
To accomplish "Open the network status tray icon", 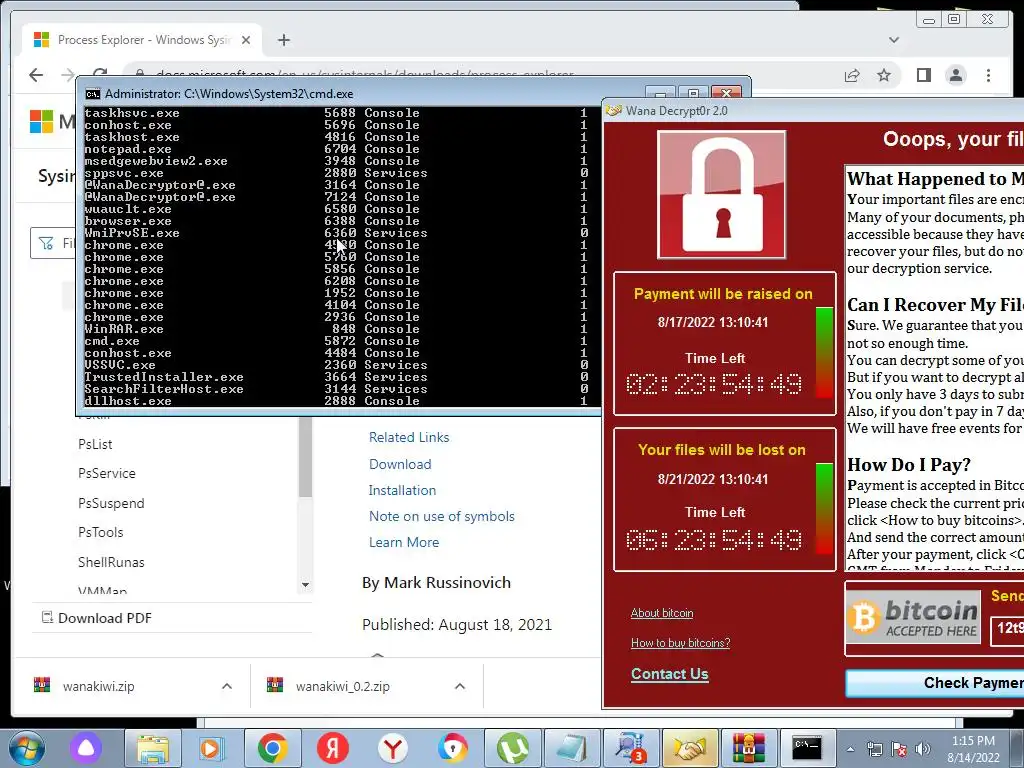I will 874,749.
